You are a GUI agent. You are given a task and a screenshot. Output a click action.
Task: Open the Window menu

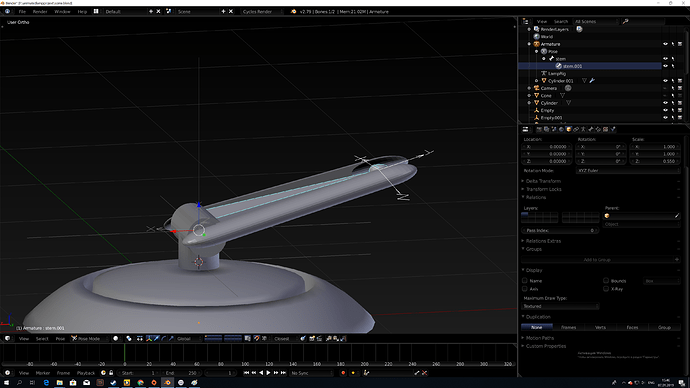pyautogui.click(x=62, y=11)
